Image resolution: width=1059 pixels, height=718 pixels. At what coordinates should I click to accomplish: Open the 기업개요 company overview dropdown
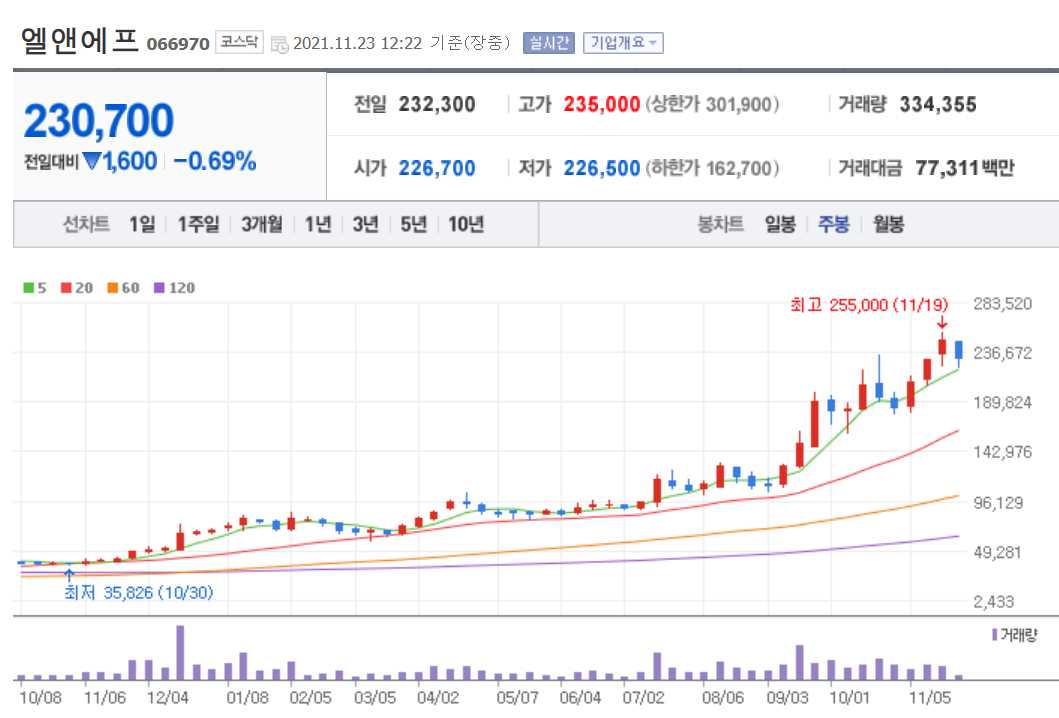pyautogui.click(x=624, y=42)
